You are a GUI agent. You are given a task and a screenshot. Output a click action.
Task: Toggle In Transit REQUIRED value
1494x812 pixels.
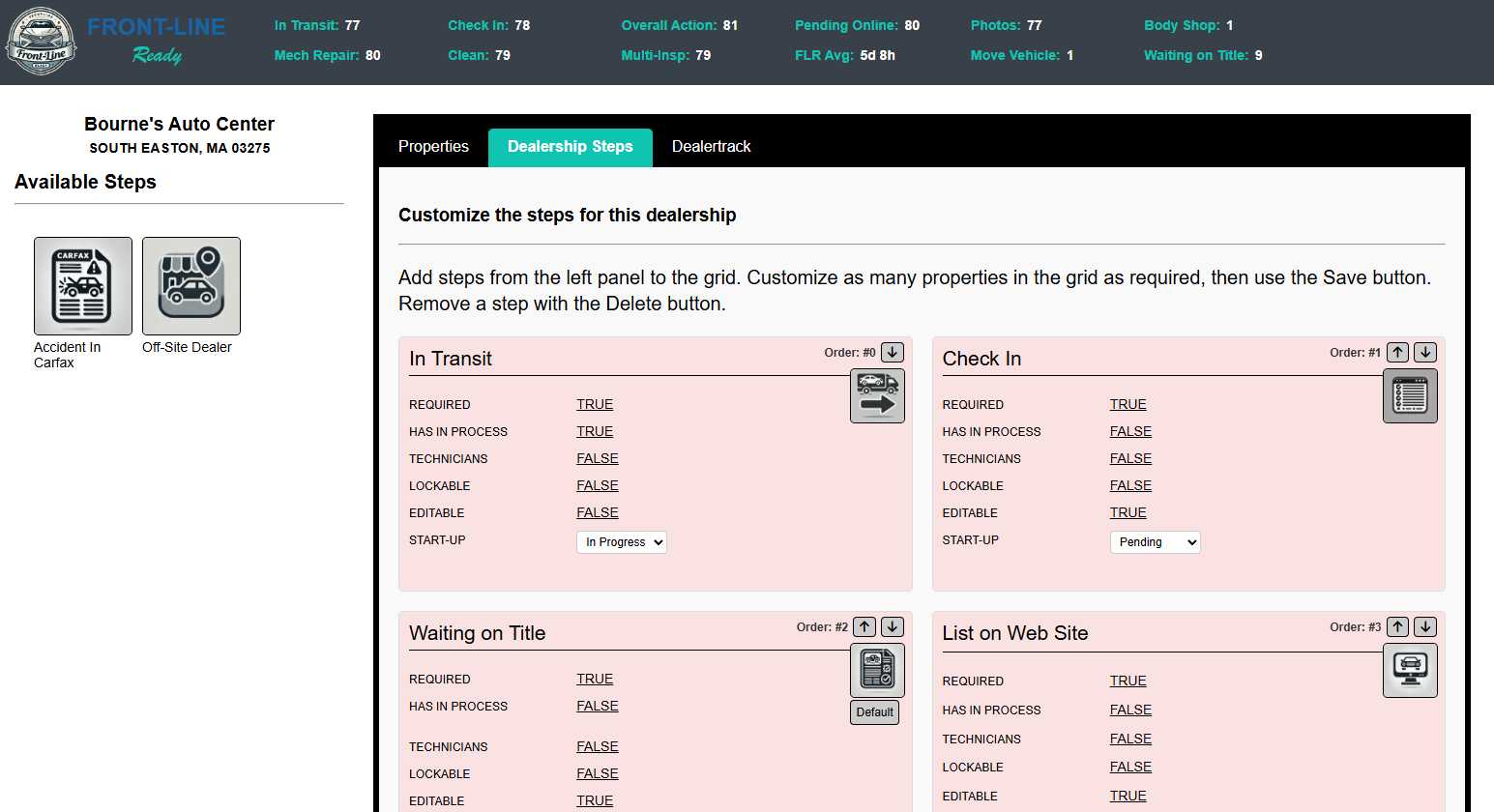595,405
